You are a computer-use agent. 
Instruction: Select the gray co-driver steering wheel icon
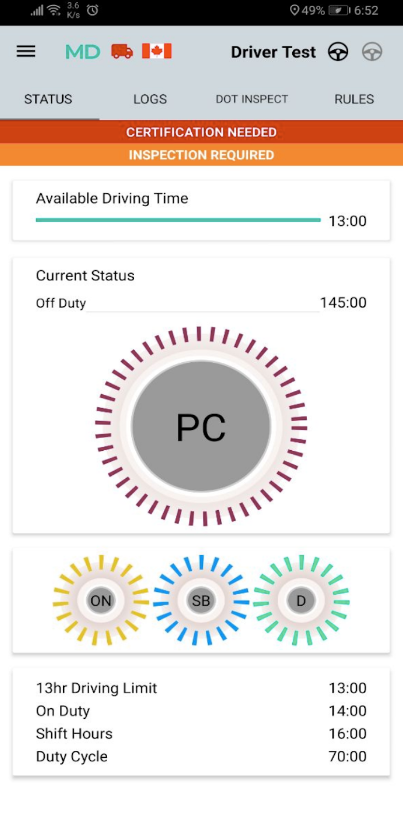click(372, 52)
